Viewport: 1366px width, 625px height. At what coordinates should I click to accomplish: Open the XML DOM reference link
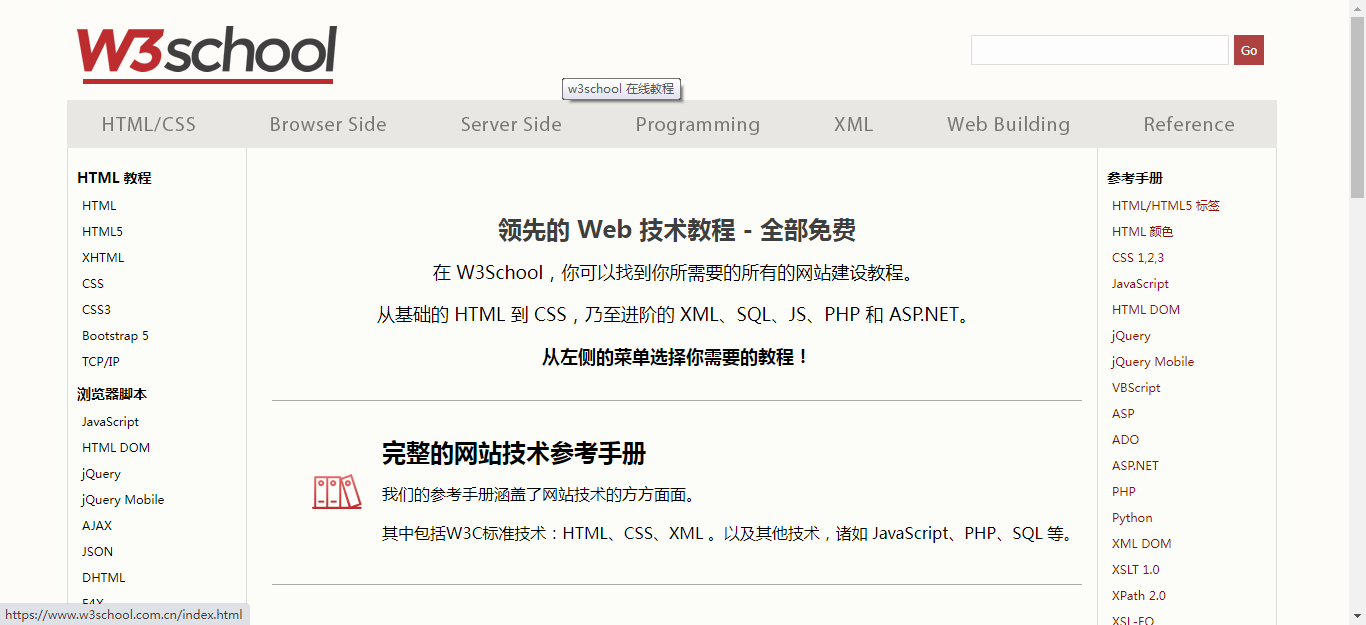[1141, 543]
